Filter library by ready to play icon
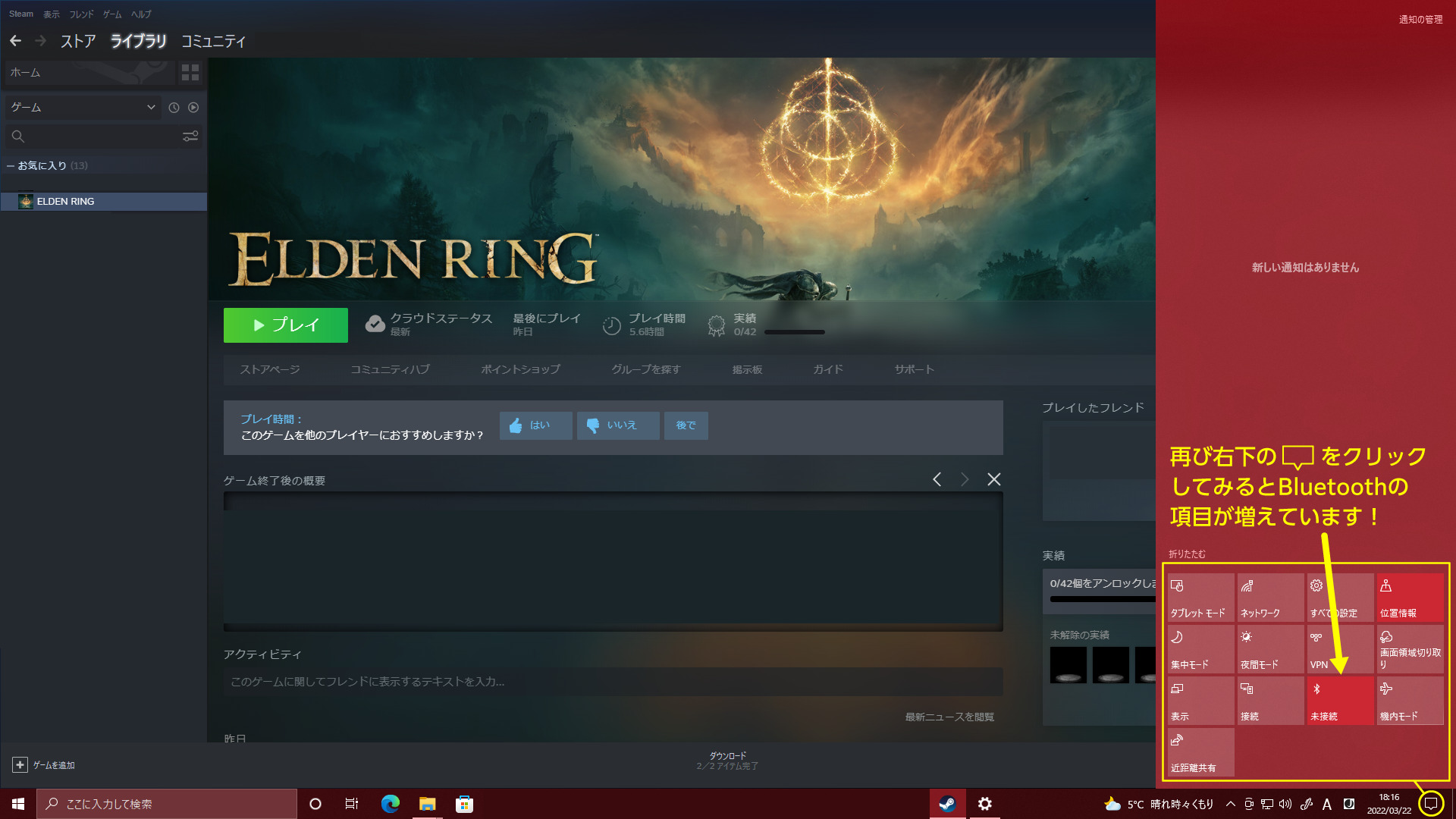This screenshot has height=819, width=1456. pyautogui.click(x=193, y=108)
